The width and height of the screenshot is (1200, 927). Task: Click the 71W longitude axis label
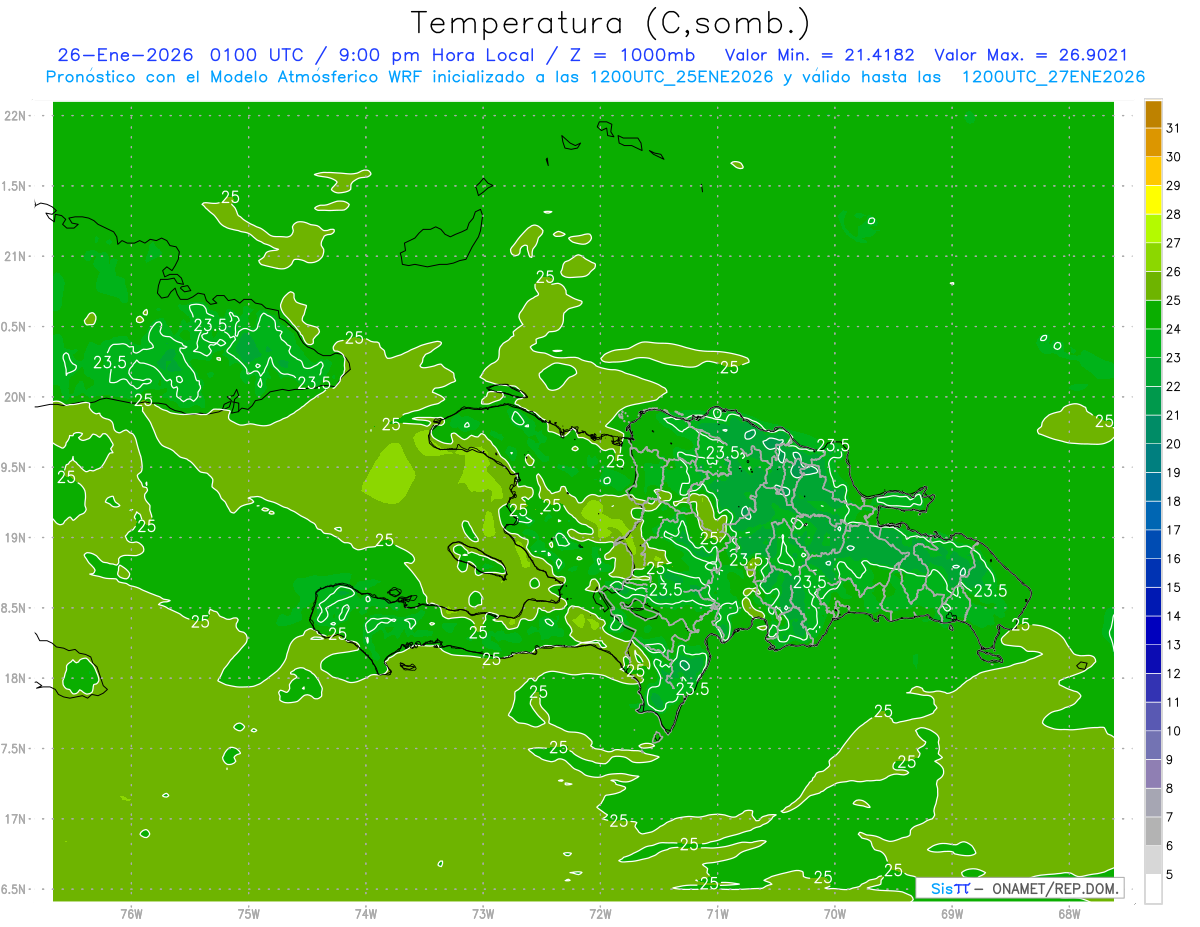(717, 913)
